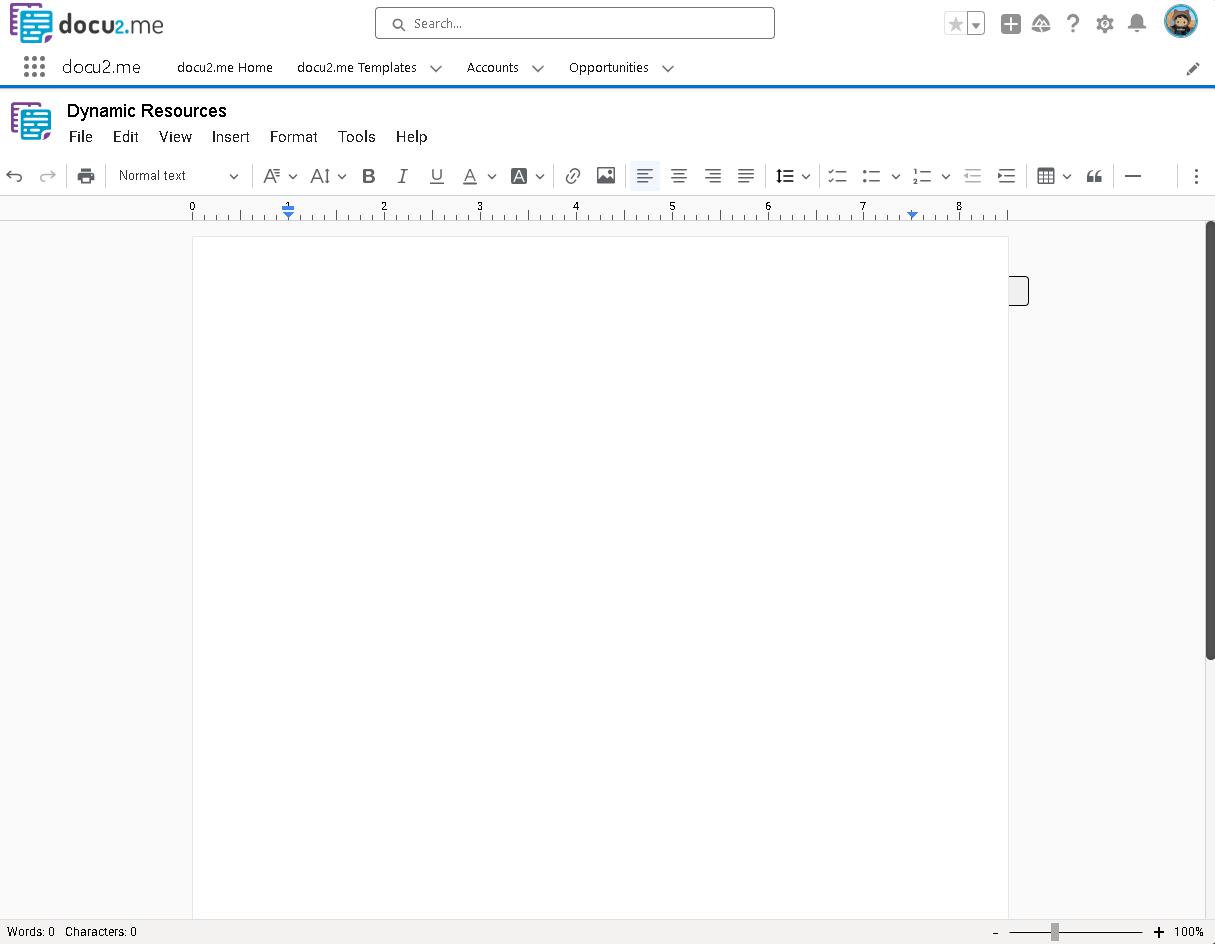Insert a numbered list

point(922,176)
